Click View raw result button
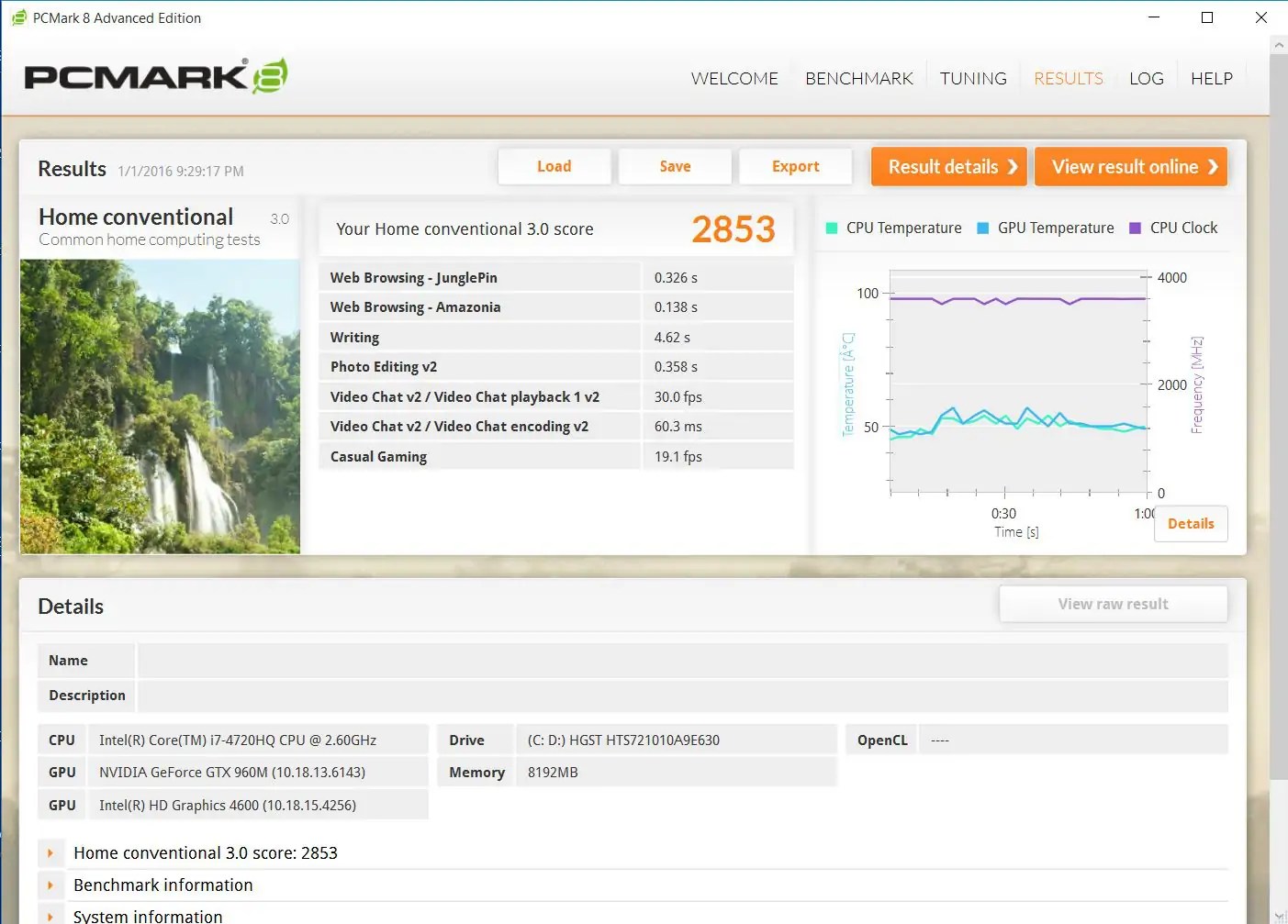Screen dimensions: 1288x924 tap(1114, 604)
